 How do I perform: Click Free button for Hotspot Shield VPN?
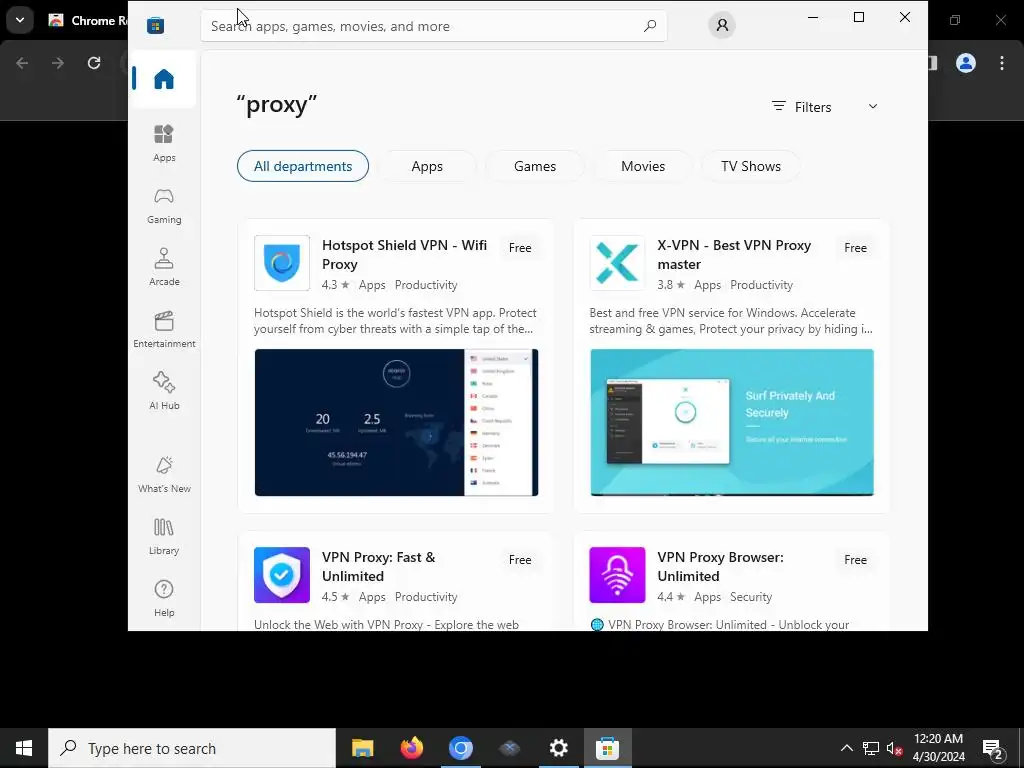tap(520, 248)
